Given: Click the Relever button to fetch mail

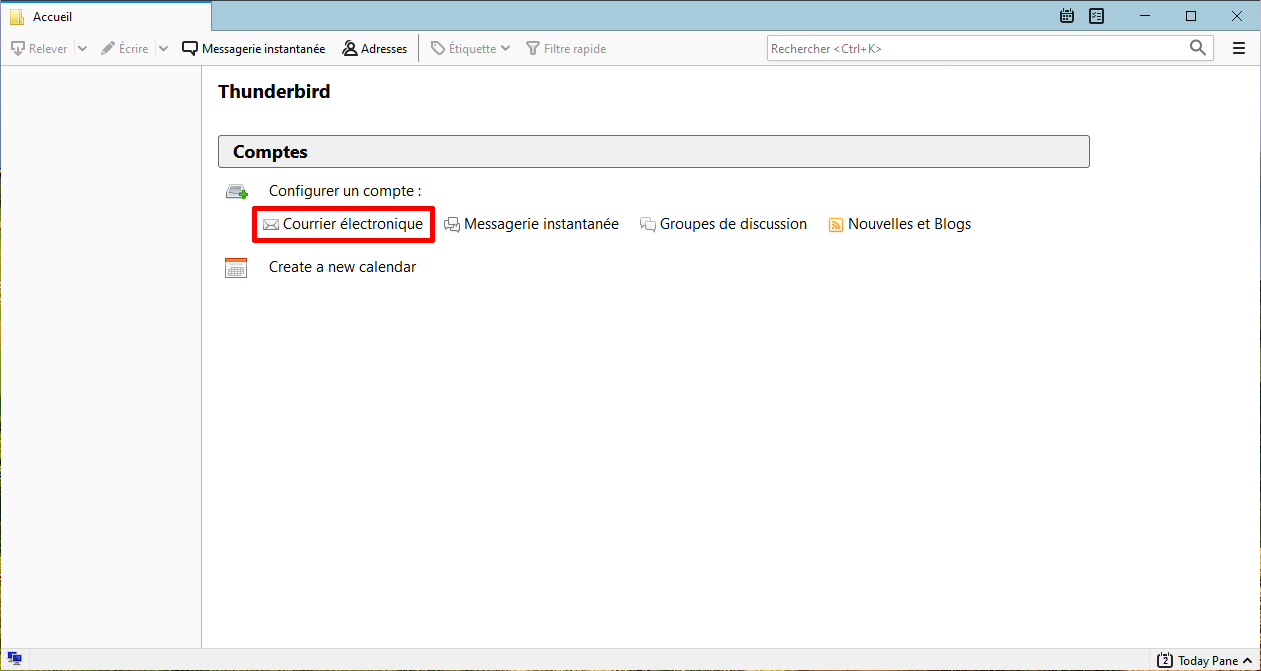Looking at the screenshot, I should click(x=39, y=48).
